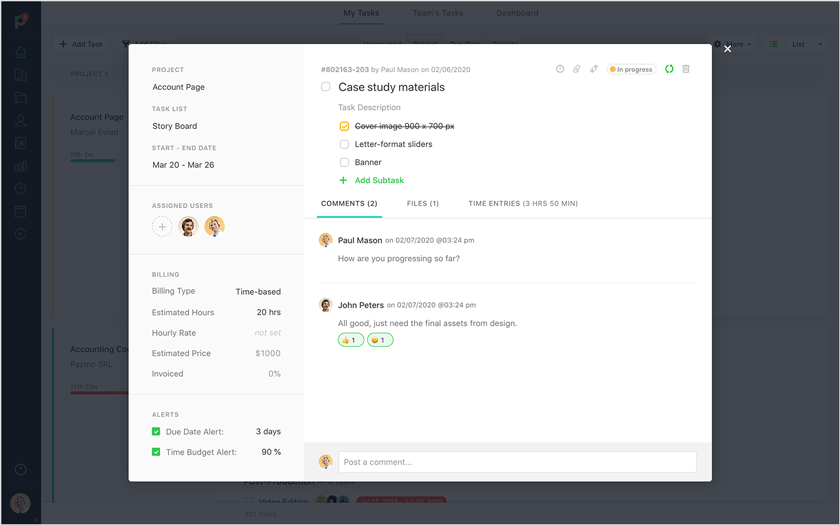Click the Add Subtask link
The width and height of the screenshot is (840, 525).
(379, 180)
